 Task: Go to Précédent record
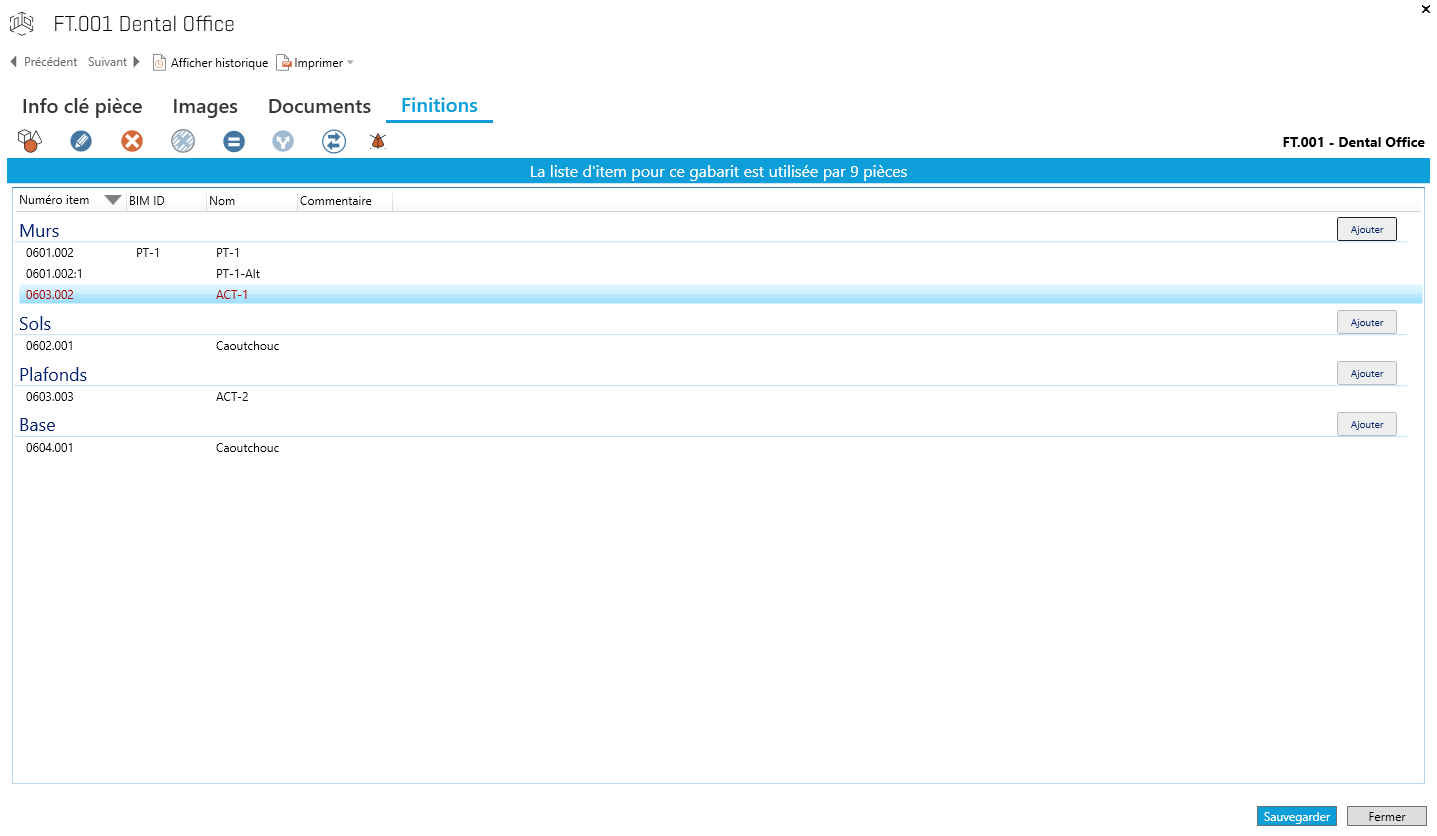point(43,62)
